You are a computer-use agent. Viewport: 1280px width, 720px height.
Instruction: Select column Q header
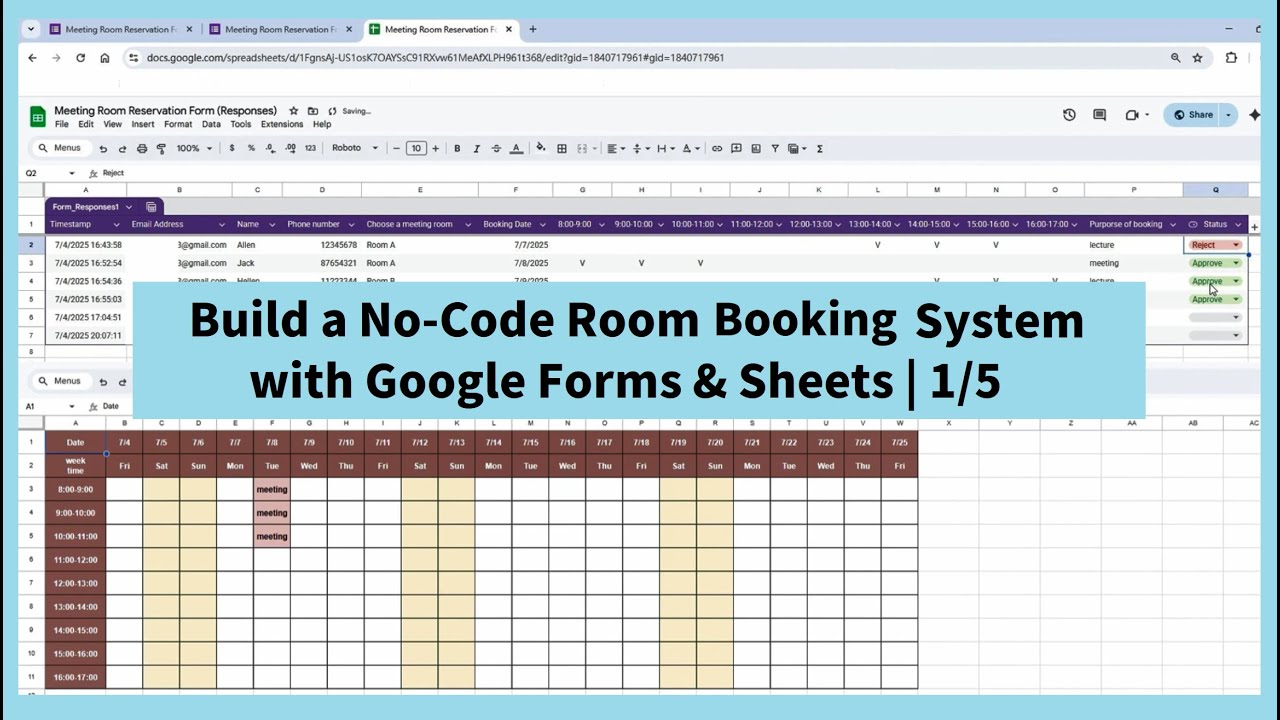click(x=1215, y=190)
